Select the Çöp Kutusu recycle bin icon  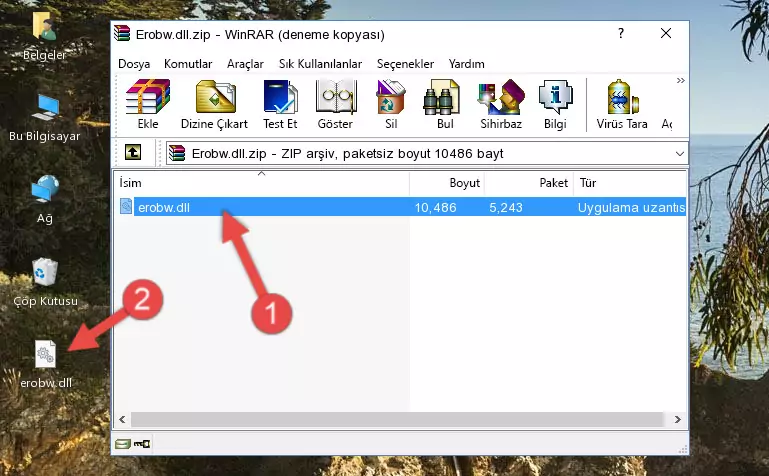tap(45, 282)
